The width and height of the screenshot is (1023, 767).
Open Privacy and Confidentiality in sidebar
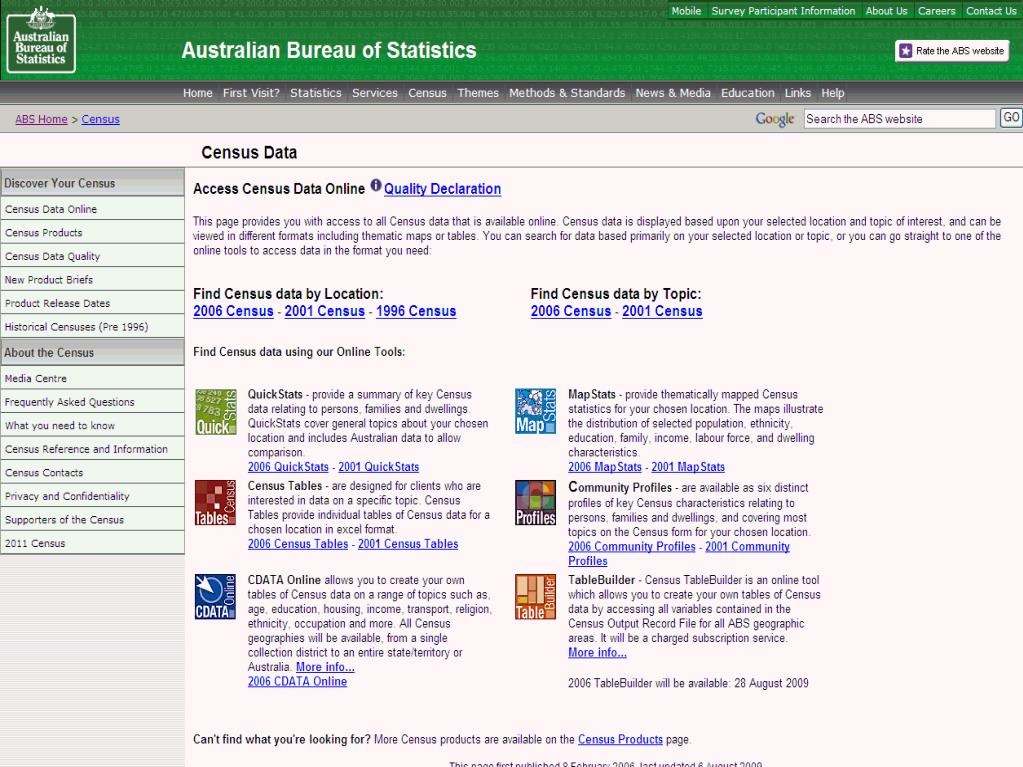pyautogui.click(x=92, y=496)
